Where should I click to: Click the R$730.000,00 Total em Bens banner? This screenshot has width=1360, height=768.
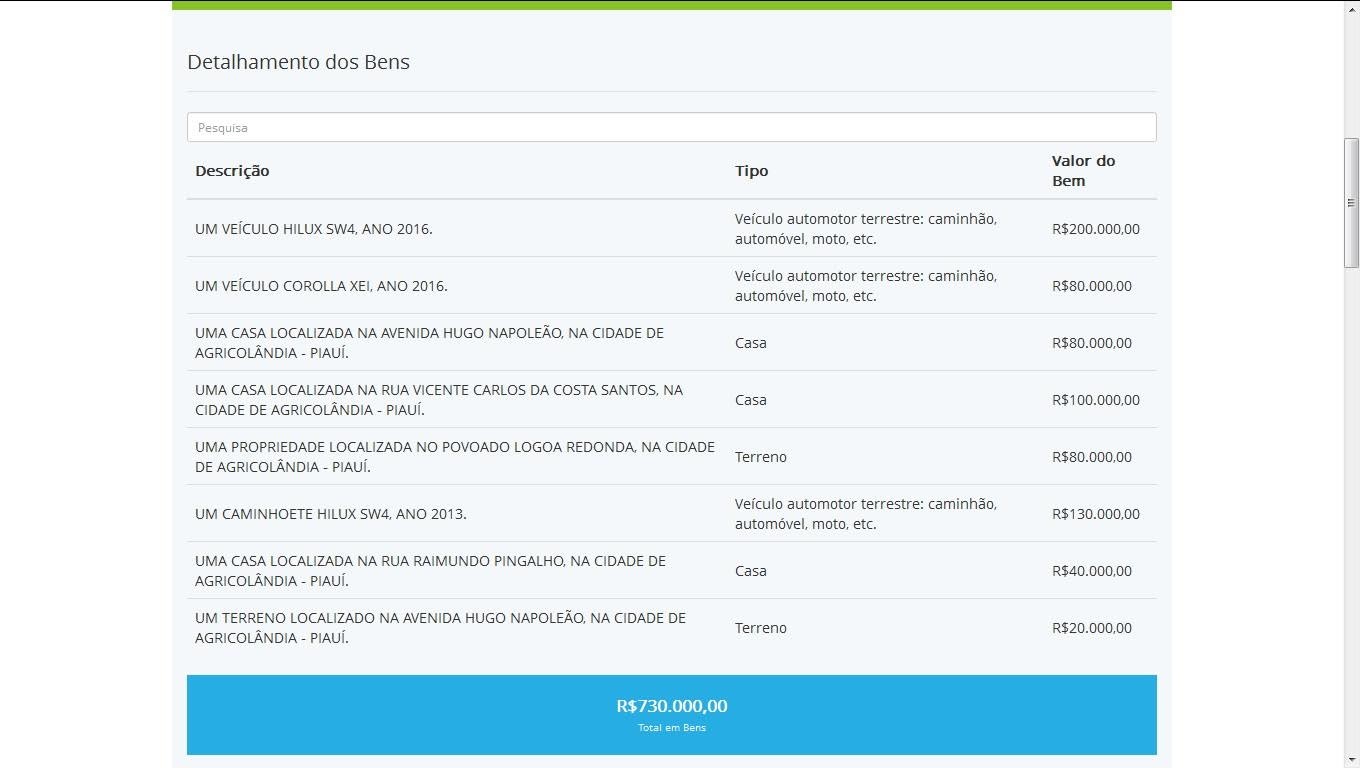point(671,715)
